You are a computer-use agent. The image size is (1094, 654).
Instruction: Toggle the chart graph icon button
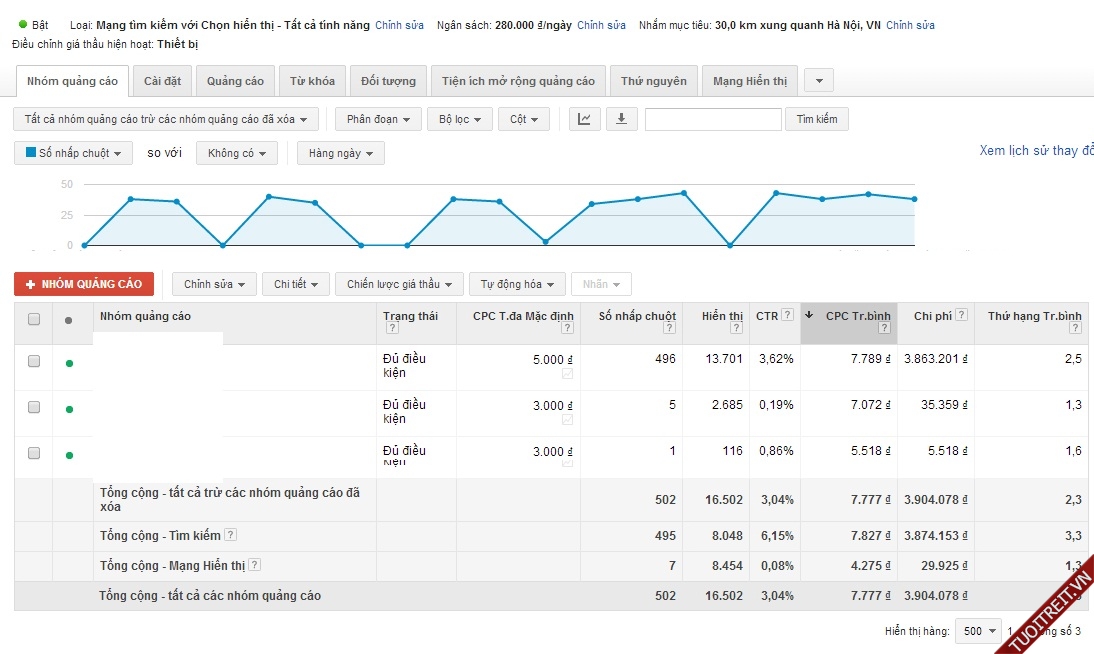click(585, 120)
